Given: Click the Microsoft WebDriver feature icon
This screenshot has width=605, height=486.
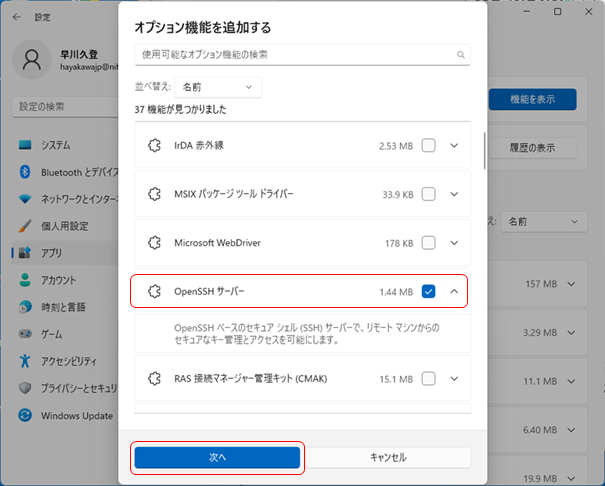Looking at the screenshot, I should coord(155,242).
